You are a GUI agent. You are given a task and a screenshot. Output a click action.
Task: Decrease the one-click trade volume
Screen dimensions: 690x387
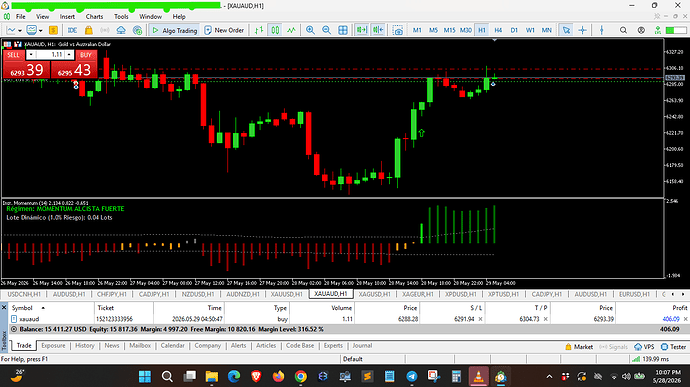click(31, 55)
